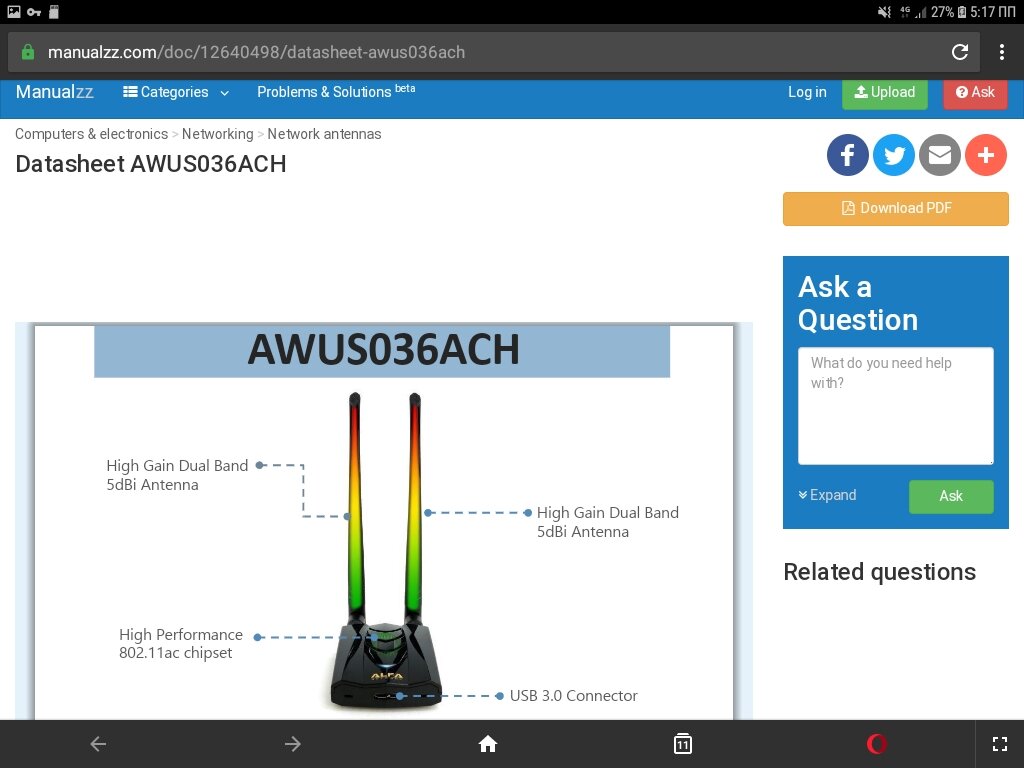
Task: Expand the Categories dropdown chevron
Action: [224, 93]
